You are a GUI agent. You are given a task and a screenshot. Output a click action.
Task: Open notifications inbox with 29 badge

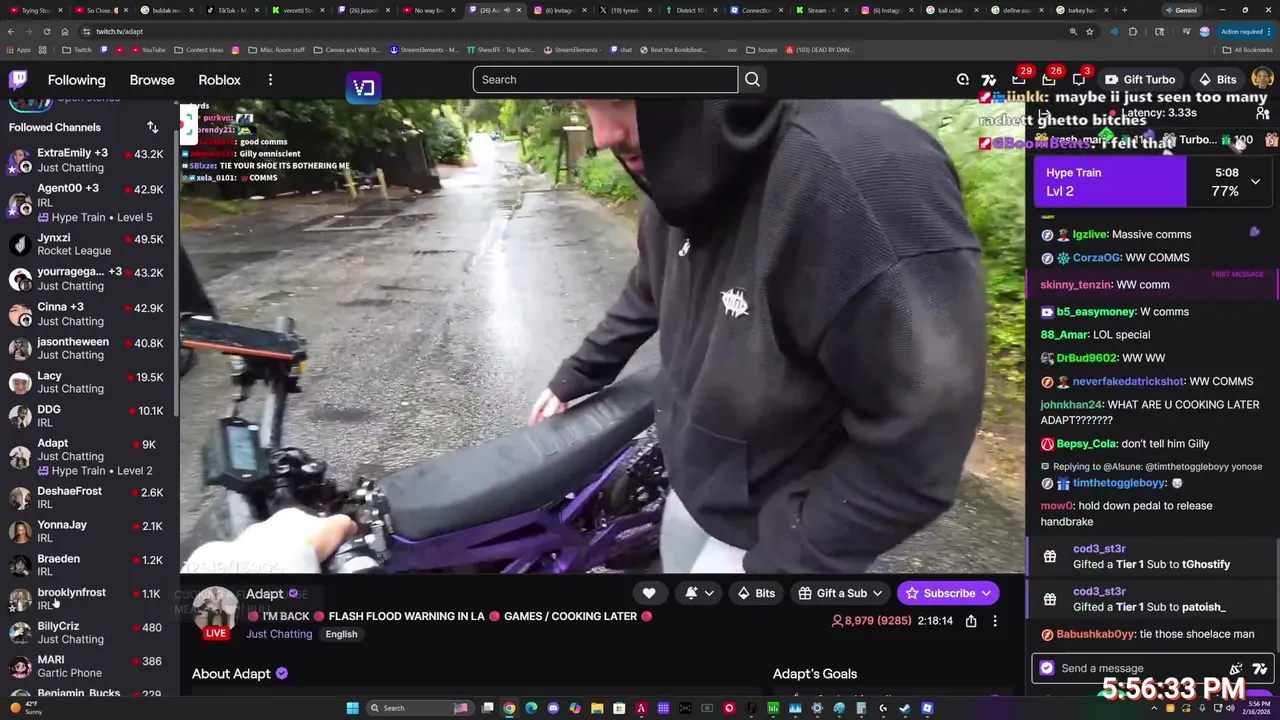[1019, 80]
